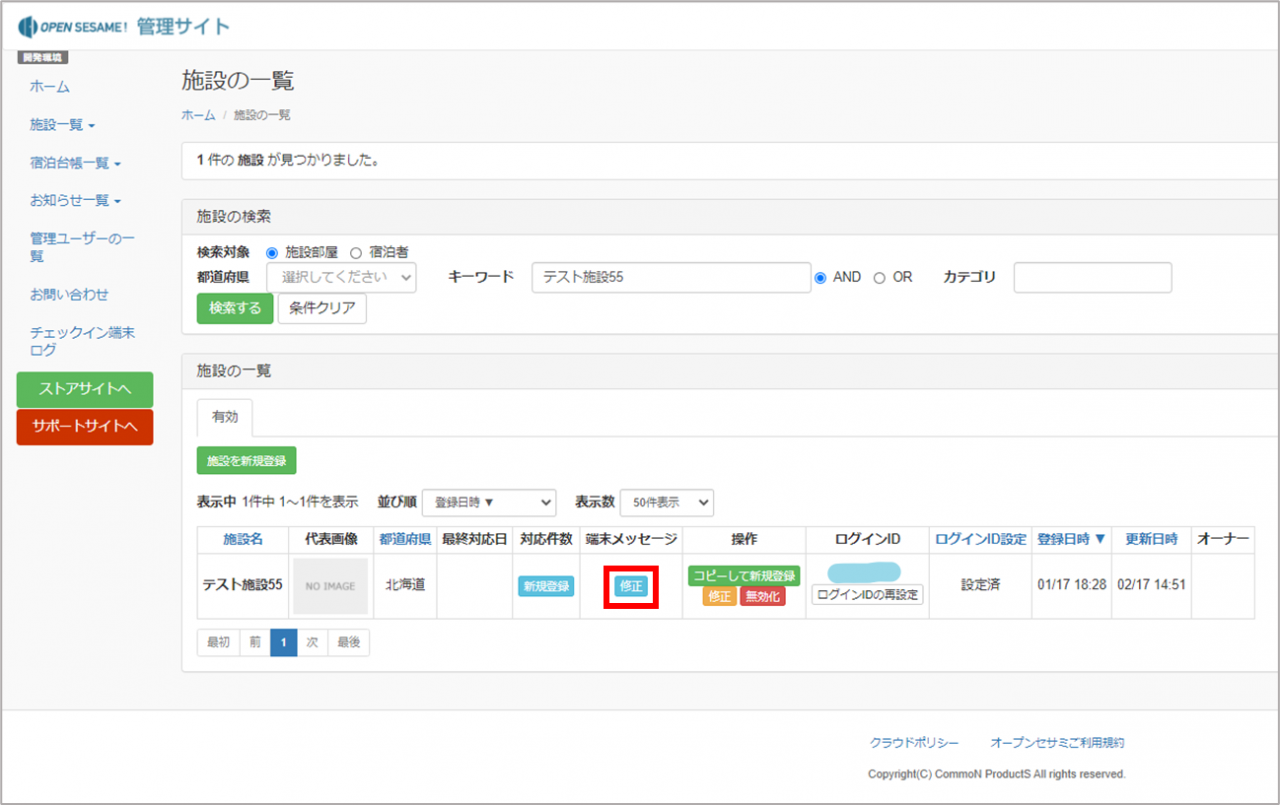Click ログインIDの再設定 button
Image resolution: width=1280 pixels, height=805 pixels.
[867, 594]
